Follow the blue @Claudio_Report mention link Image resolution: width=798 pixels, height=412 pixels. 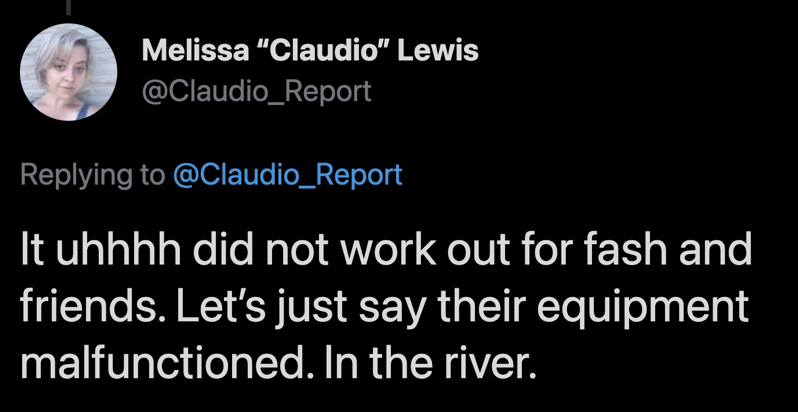click(x=288, y=174)
